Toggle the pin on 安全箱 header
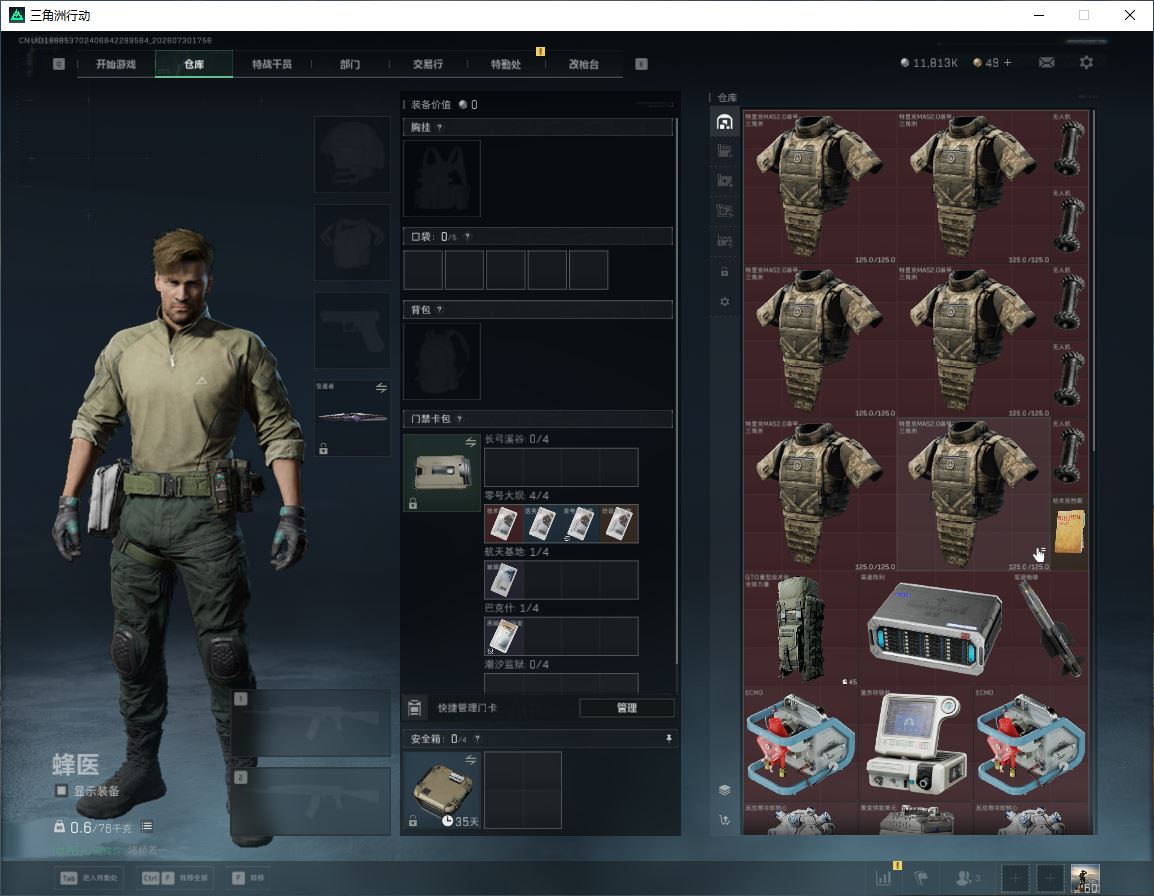 668,738
